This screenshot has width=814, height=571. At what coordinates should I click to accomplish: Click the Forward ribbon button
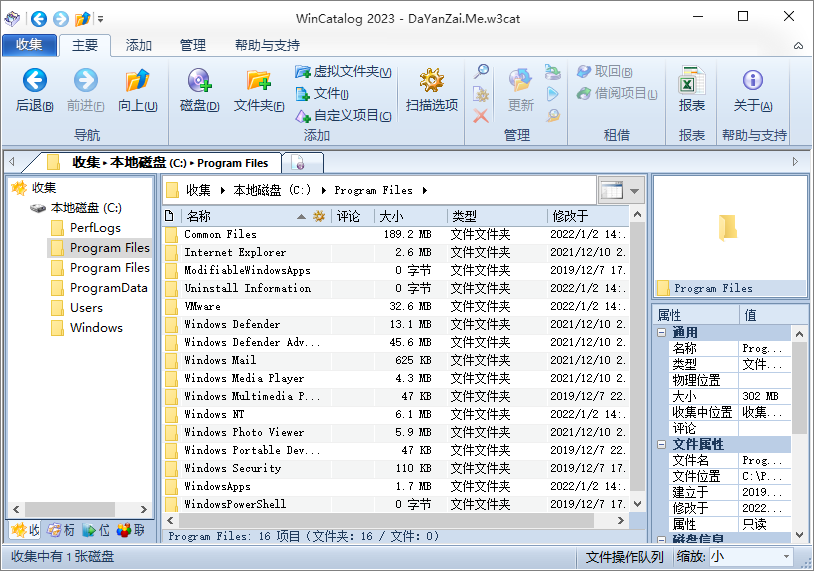(x=86, y=90)
